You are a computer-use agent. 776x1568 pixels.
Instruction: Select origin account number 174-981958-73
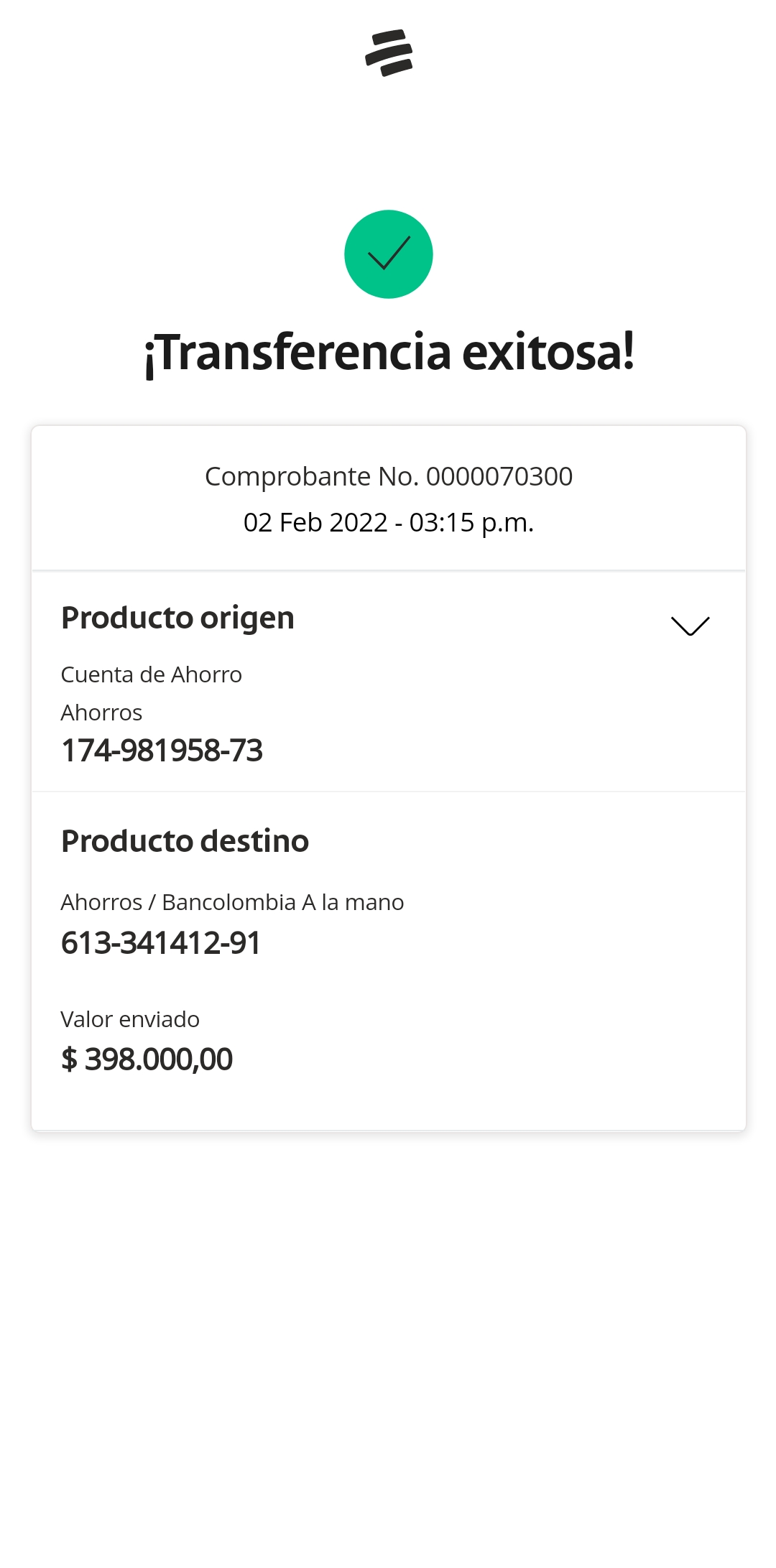click(x=162, y=751)
